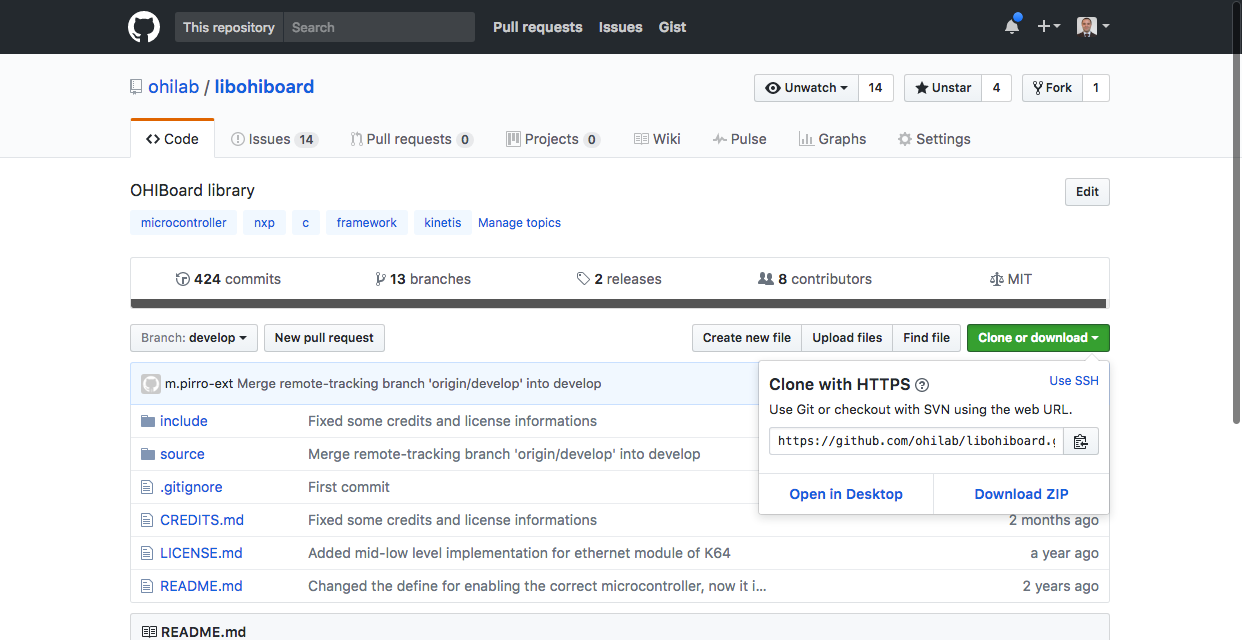Viewport: 1242px width, 640px height.
Task: View the 14 watchers count
Action: pos(875,88)
